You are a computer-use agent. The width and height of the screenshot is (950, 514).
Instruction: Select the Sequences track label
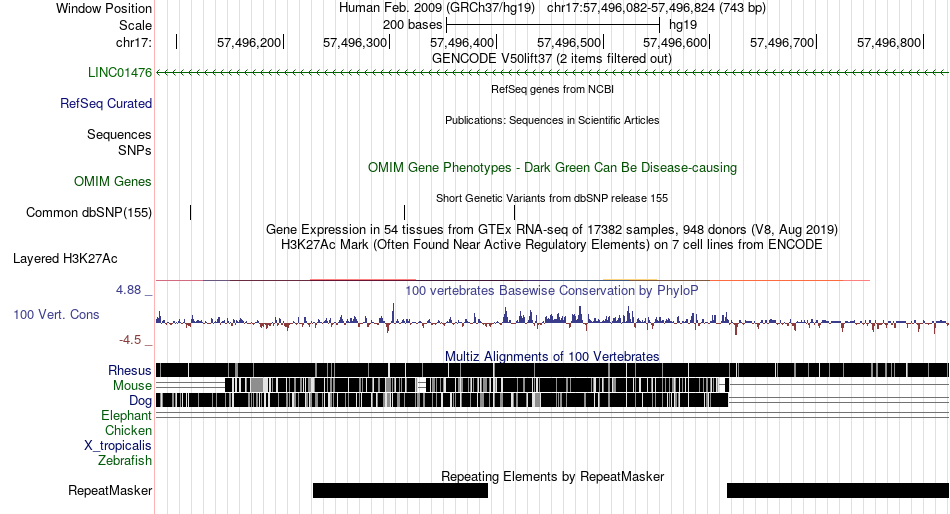tap(119, 135)
